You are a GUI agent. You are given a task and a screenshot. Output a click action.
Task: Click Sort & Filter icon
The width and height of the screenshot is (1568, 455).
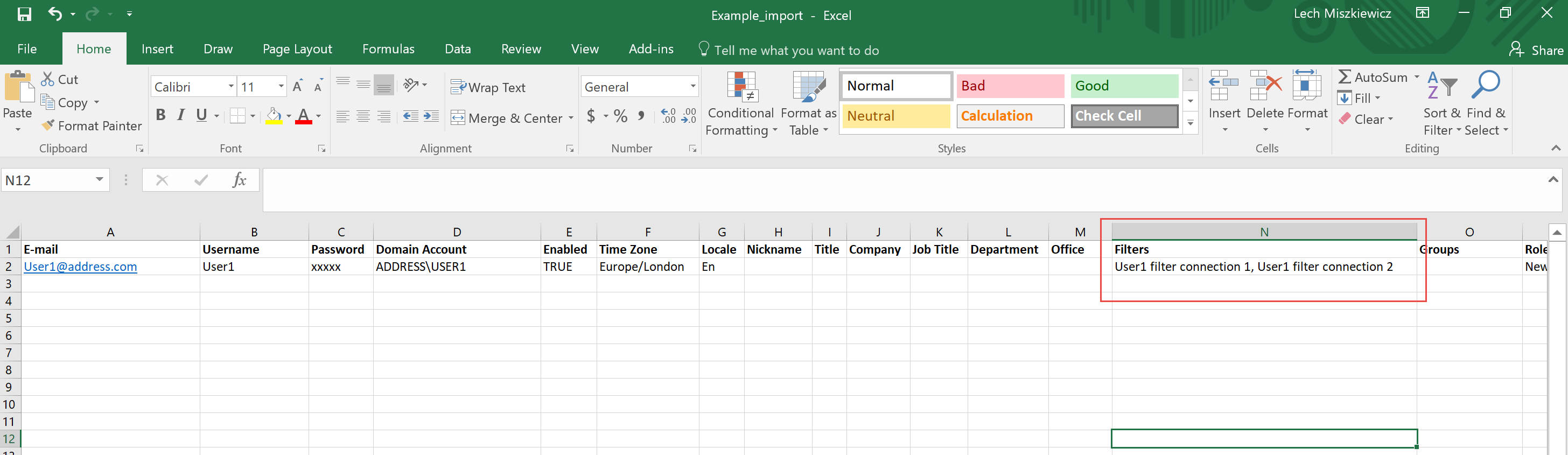point(1441,86)
